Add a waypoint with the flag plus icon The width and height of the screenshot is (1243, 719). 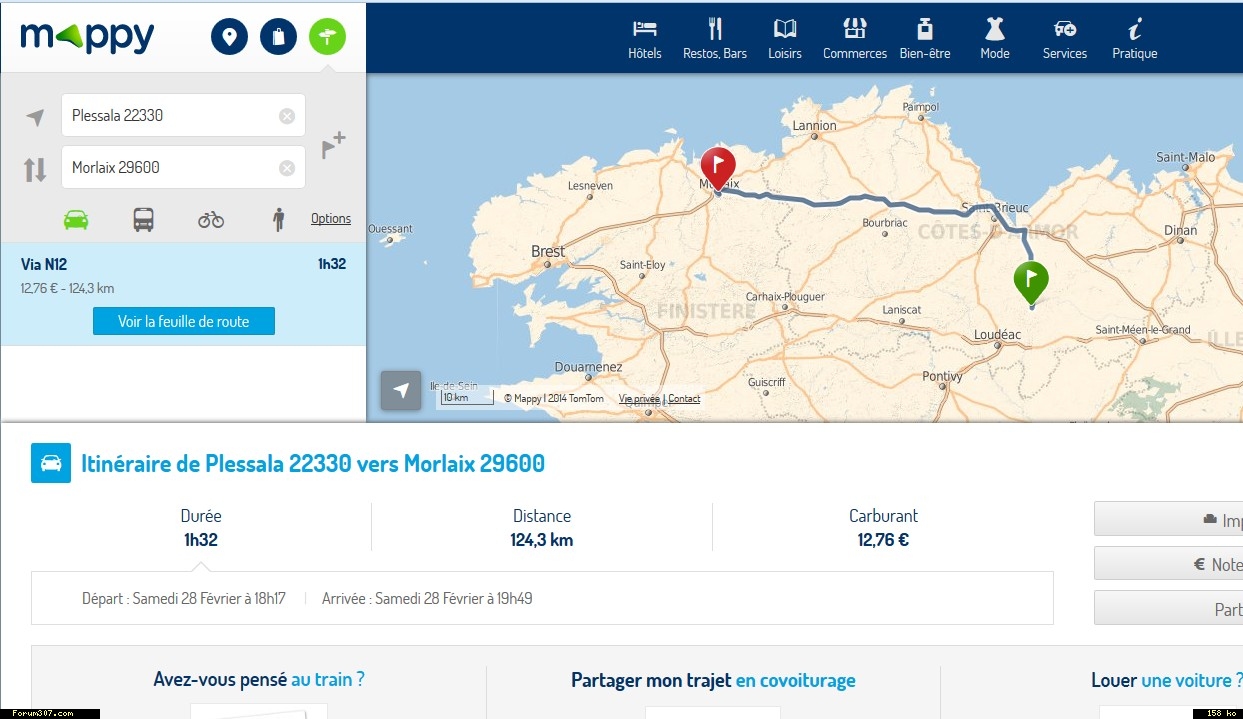[333, 145]
